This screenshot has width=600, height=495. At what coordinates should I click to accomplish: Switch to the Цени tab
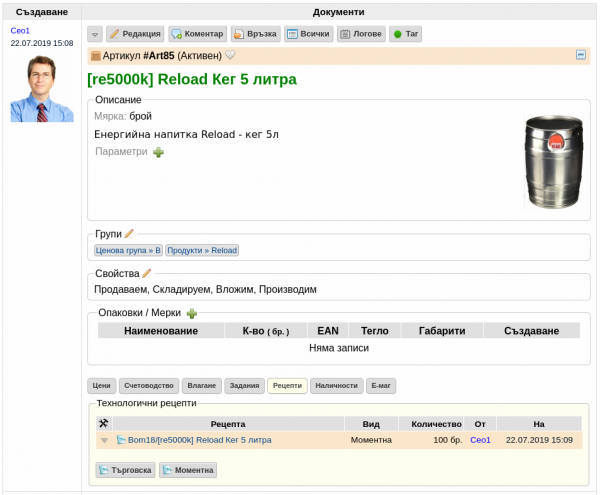coord(101,386)
